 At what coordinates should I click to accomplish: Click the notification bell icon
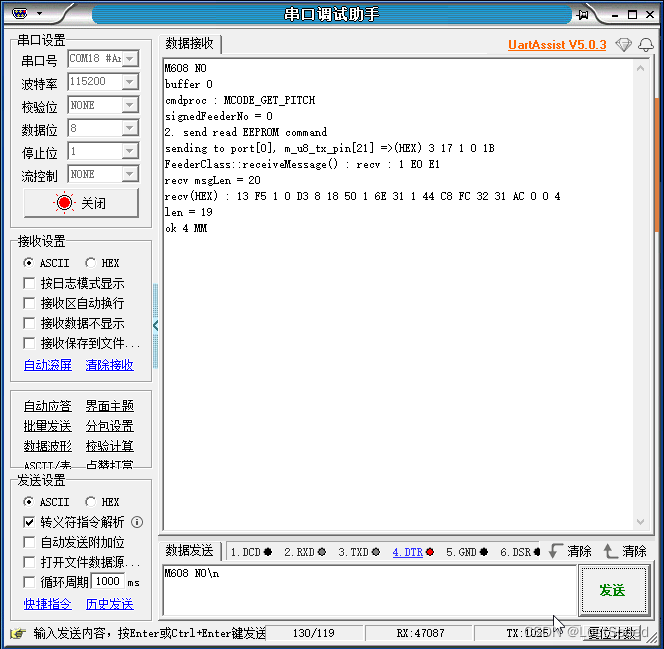tap(646, 44)
